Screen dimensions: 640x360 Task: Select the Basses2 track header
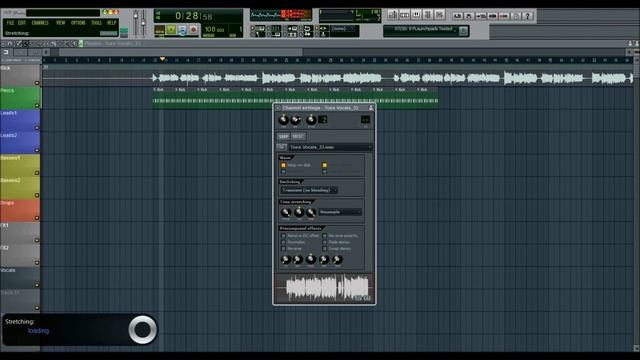pyautogui.click(x=20, y=188)
